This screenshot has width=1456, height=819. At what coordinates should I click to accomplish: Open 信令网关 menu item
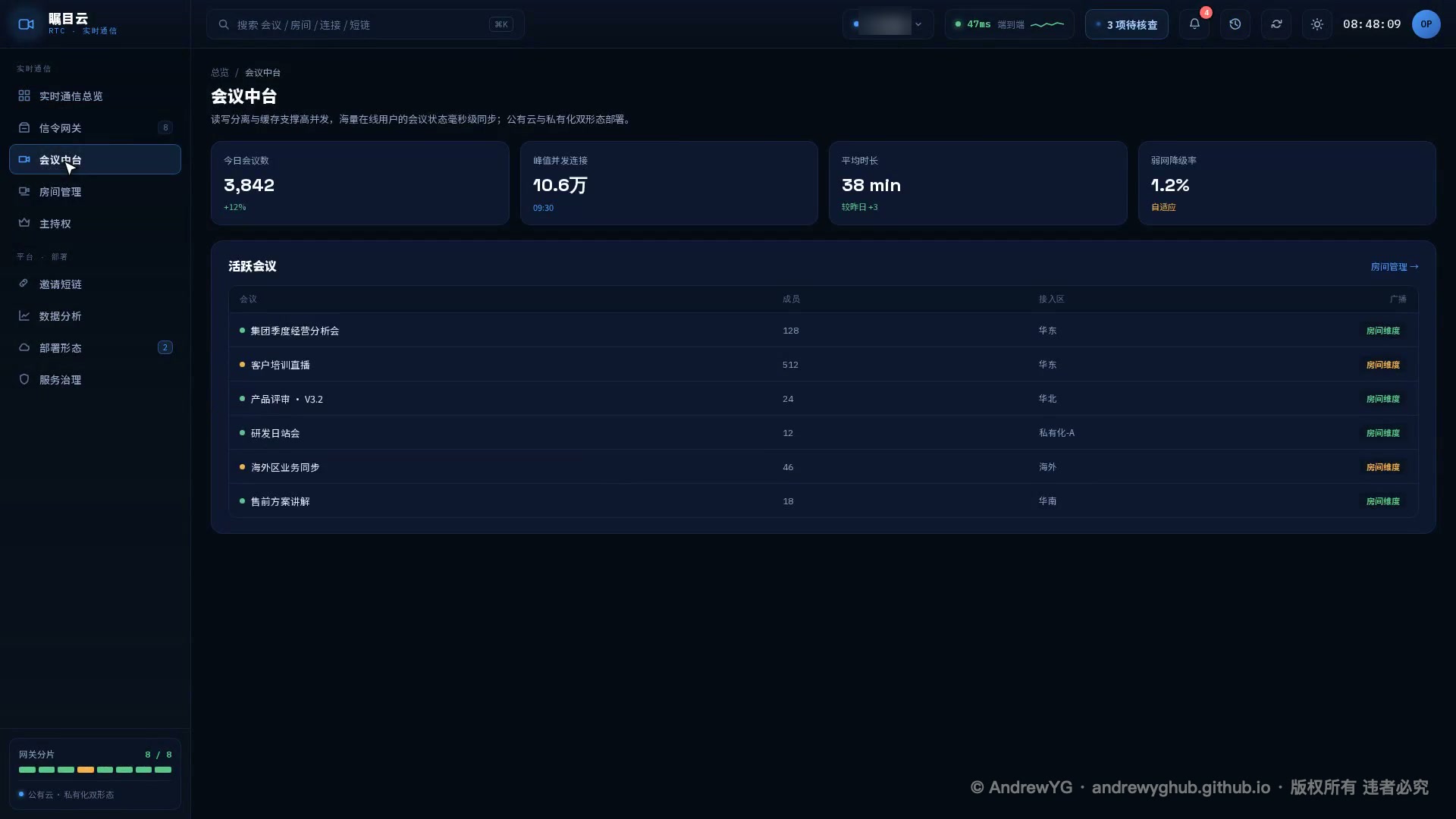(x=95, y=127)
